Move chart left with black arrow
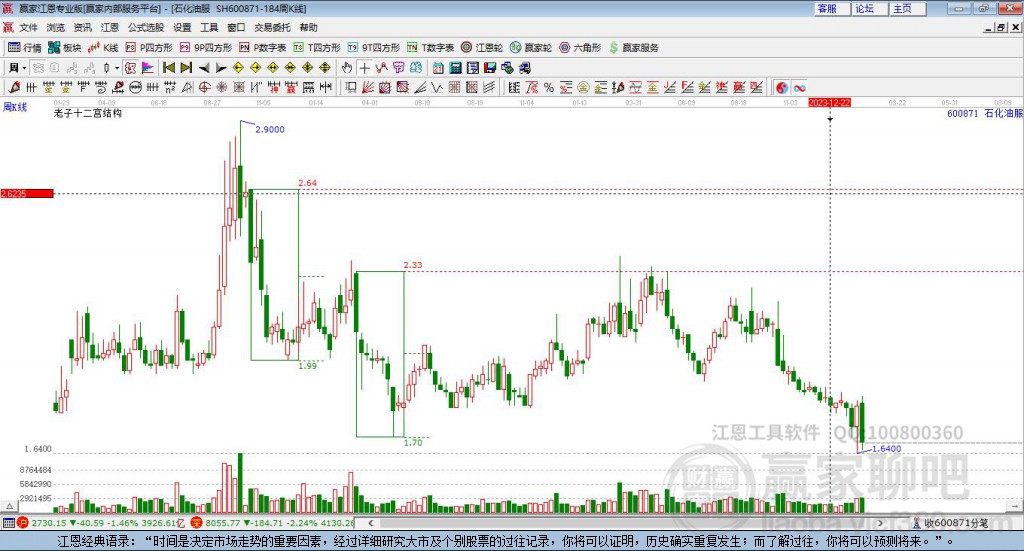The width and height of the screenshot is (1024, 551). [x=204, y=68]
